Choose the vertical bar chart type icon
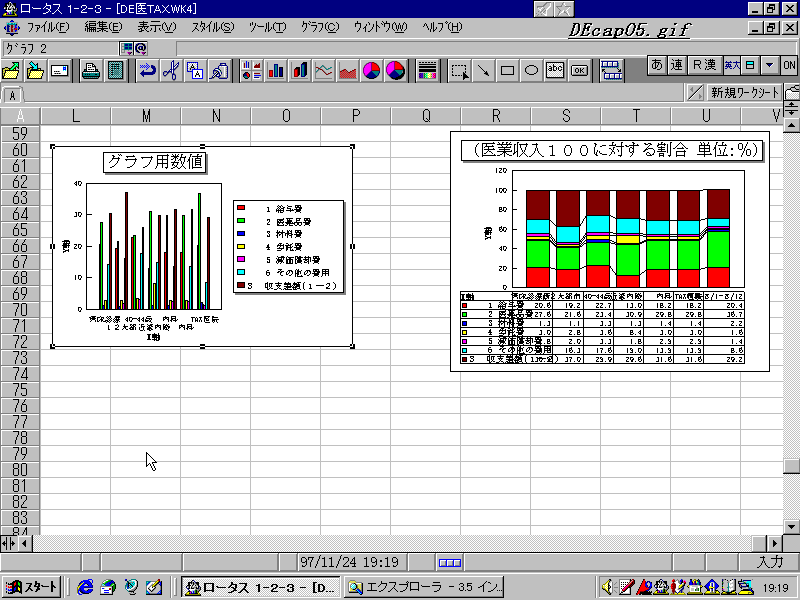 point(276,71)
